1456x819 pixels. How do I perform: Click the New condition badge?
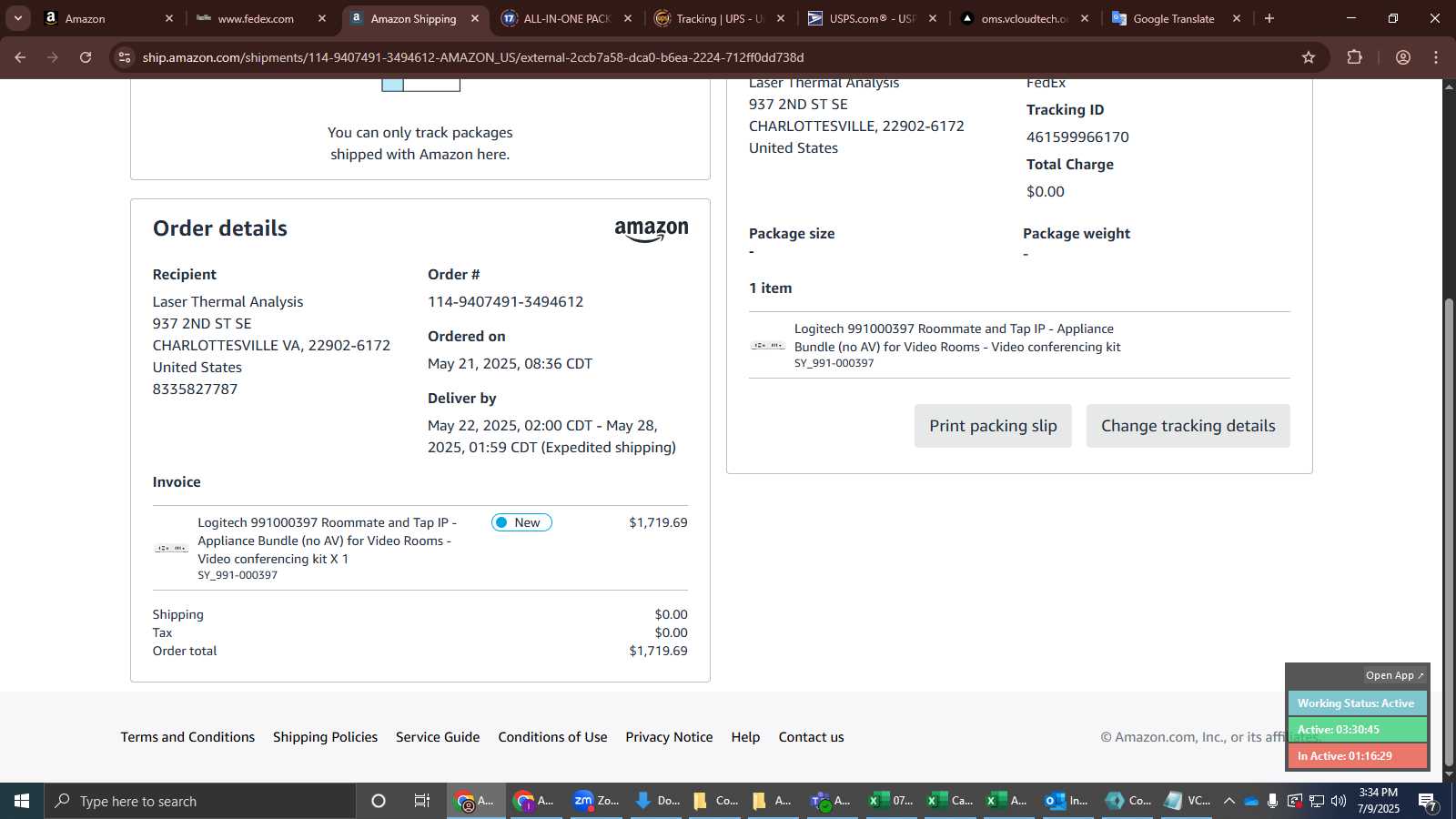(521, 522)
